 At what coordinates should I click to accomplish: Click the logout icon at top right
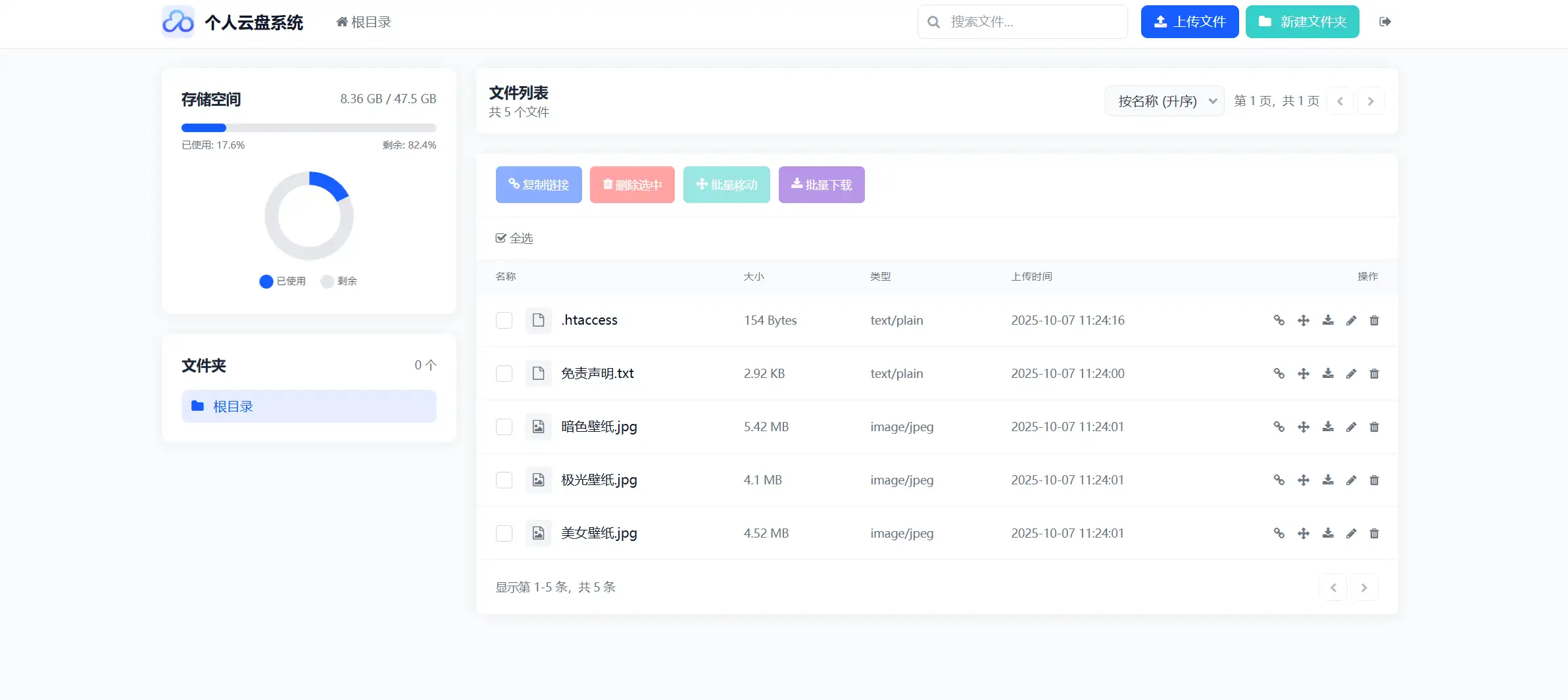pyautogui.click(x=1384, y=22)
